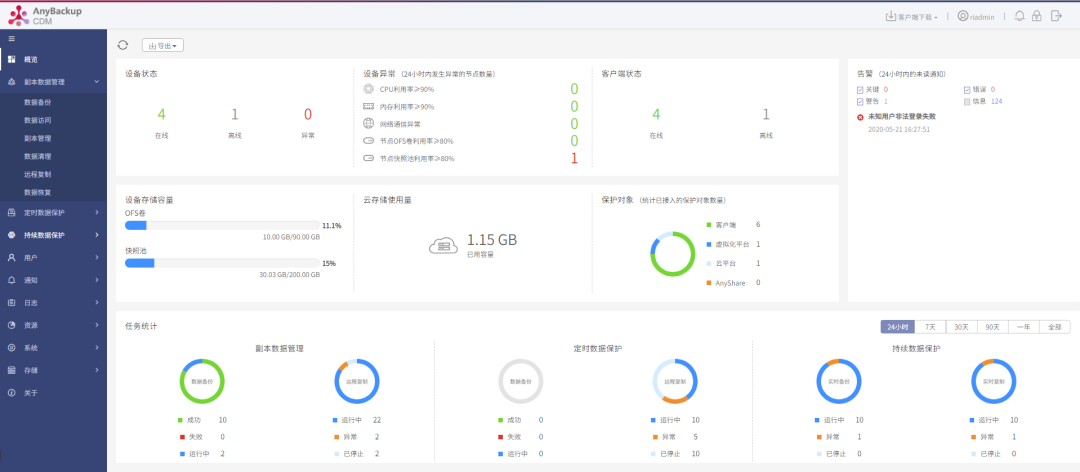
Task: Log out using the exit icon
Action: point(1056,16)
